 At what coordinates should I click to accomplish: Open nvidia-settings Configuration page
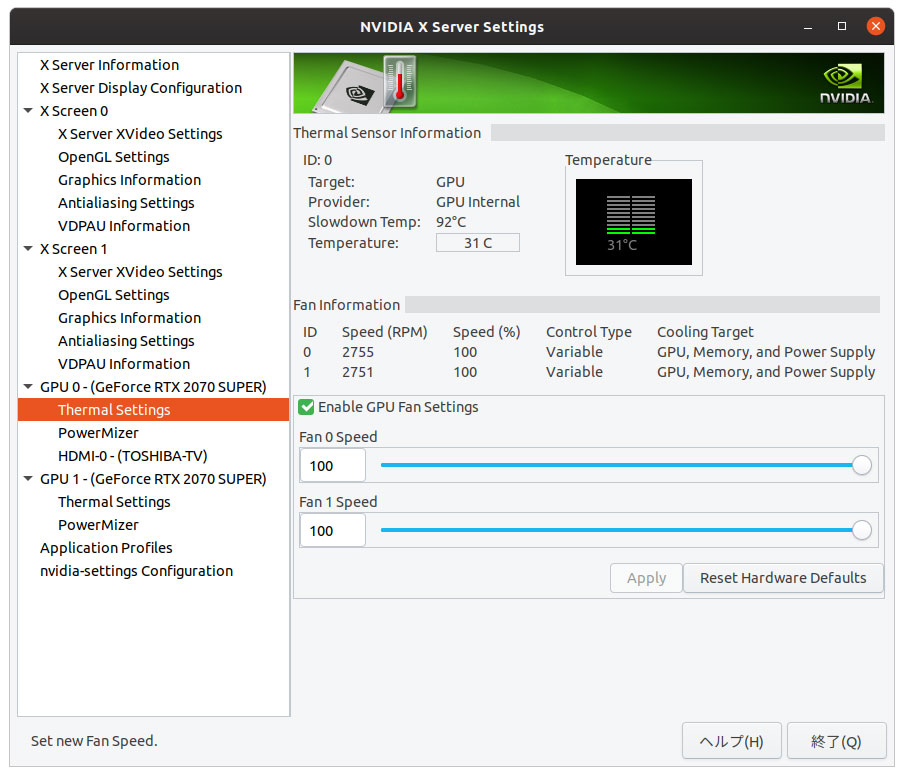click(x=137, y=571)
